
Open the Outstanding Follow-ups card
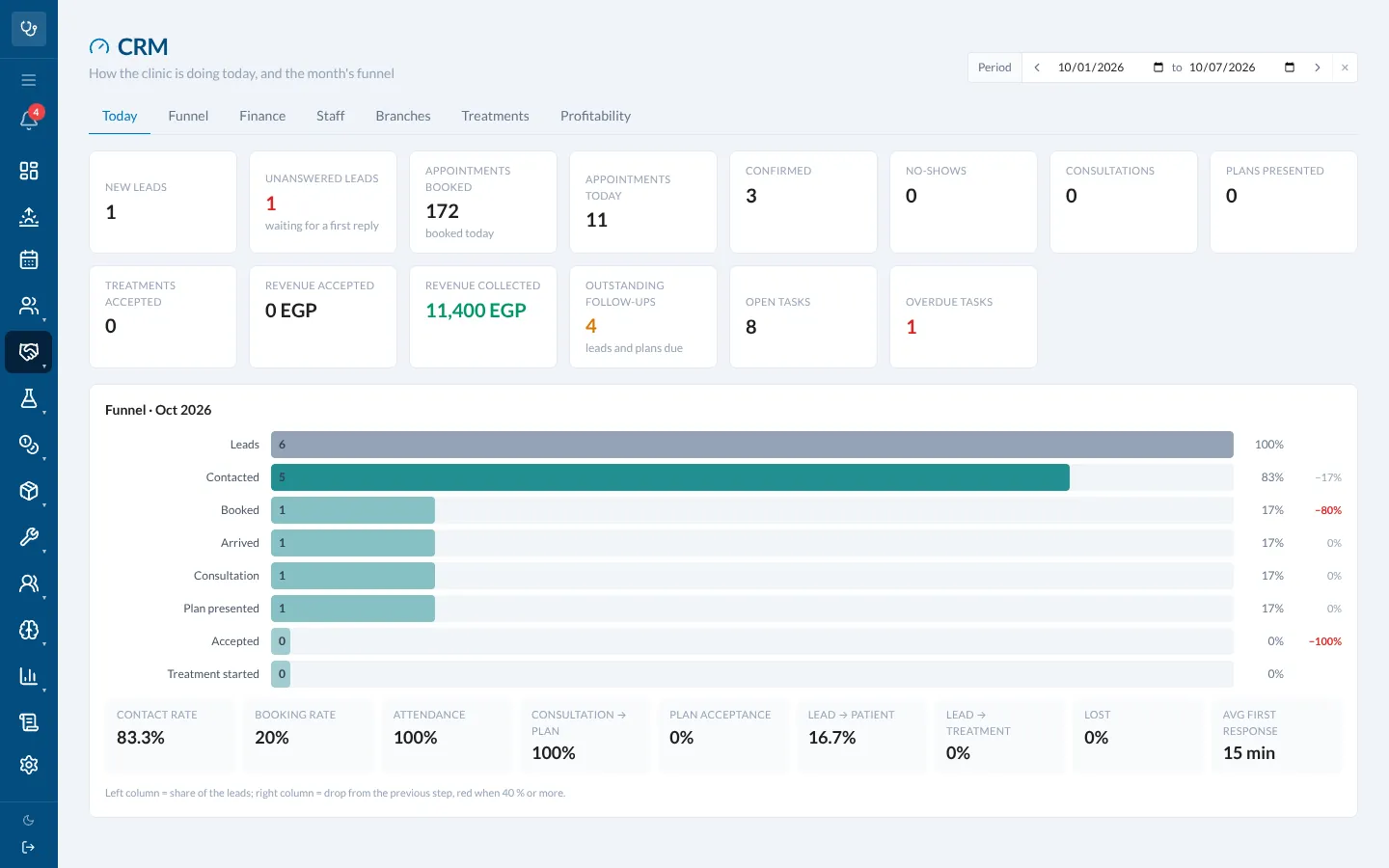[643, 317]
